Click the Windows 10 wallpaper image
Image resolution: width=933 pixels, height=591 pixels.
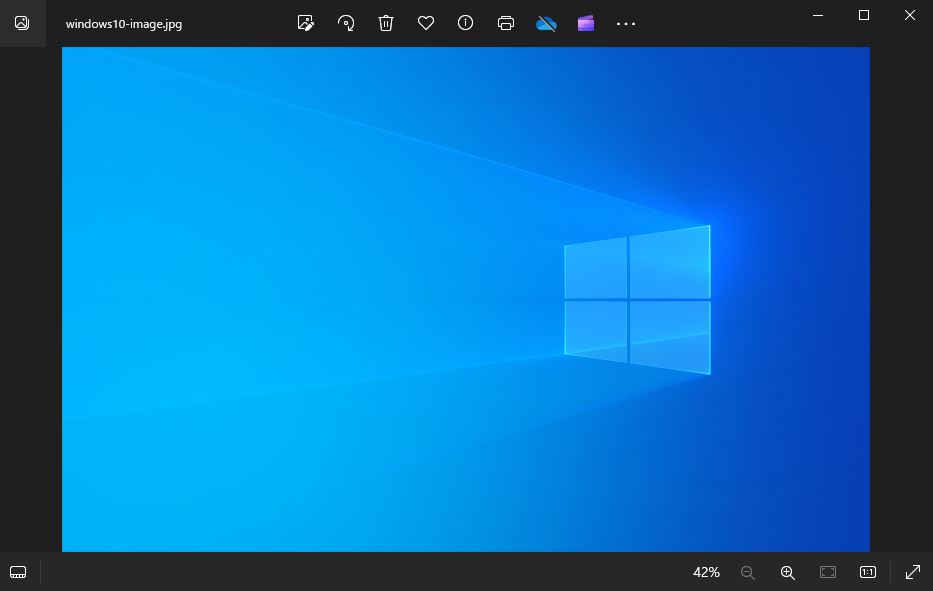pyautogui.click(x=466, y=299)
